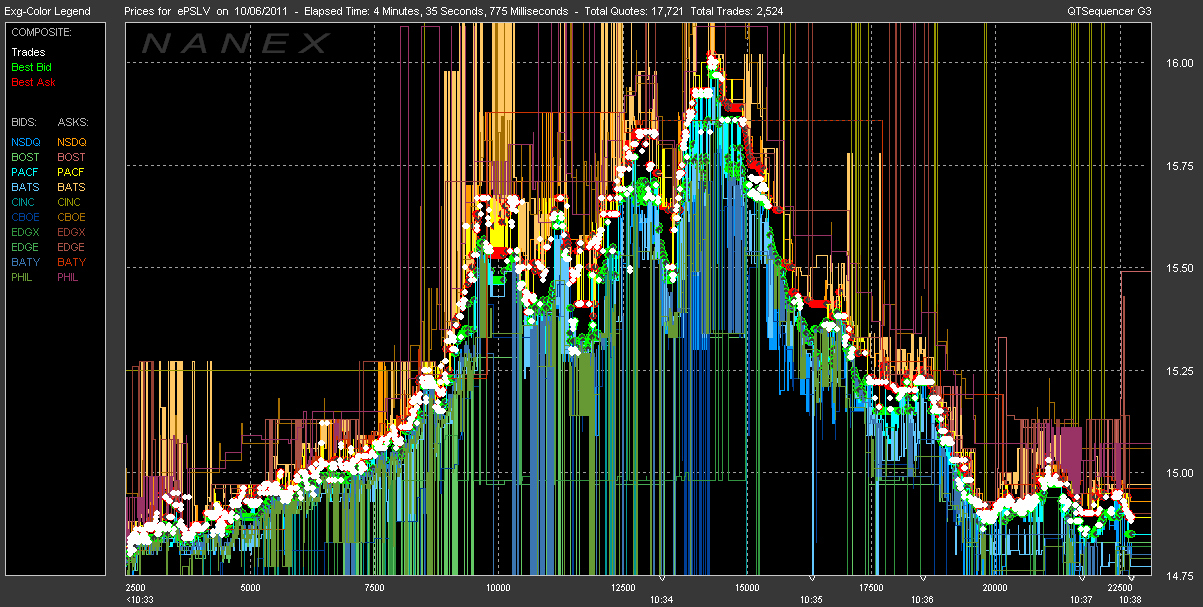Select the 10000 sequence axis label
The image size is (1203, 607).
[x=497, y=587]
